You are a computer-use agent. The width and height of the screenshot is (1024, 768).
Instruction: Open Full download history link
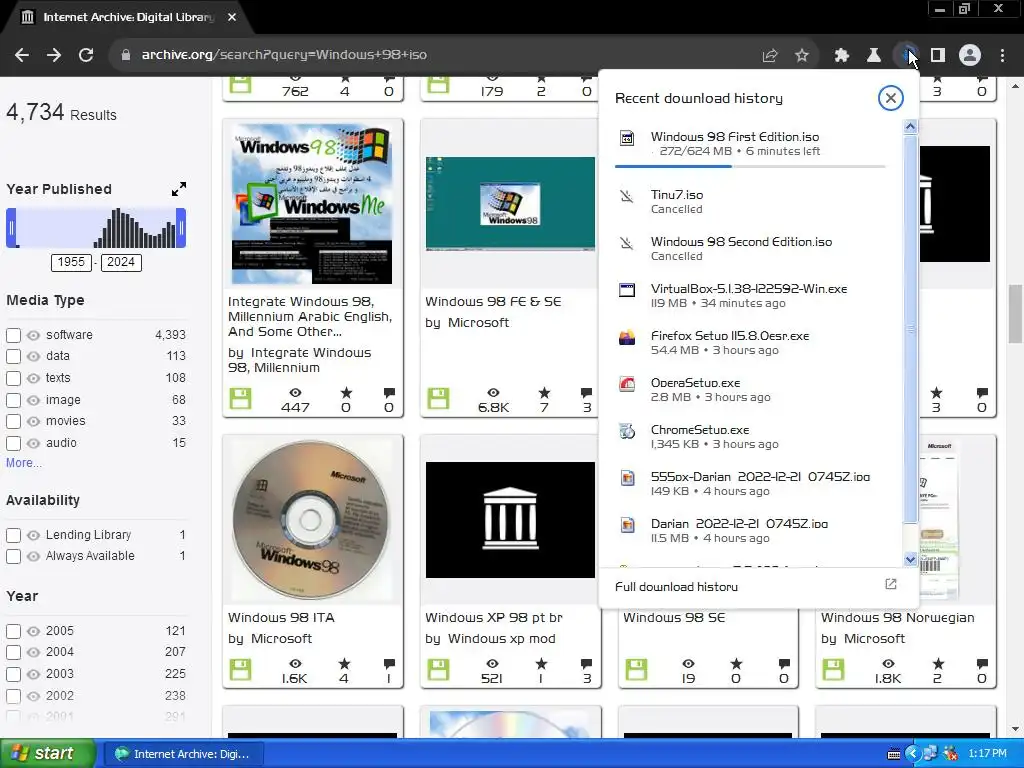click(x=677, y=586)
